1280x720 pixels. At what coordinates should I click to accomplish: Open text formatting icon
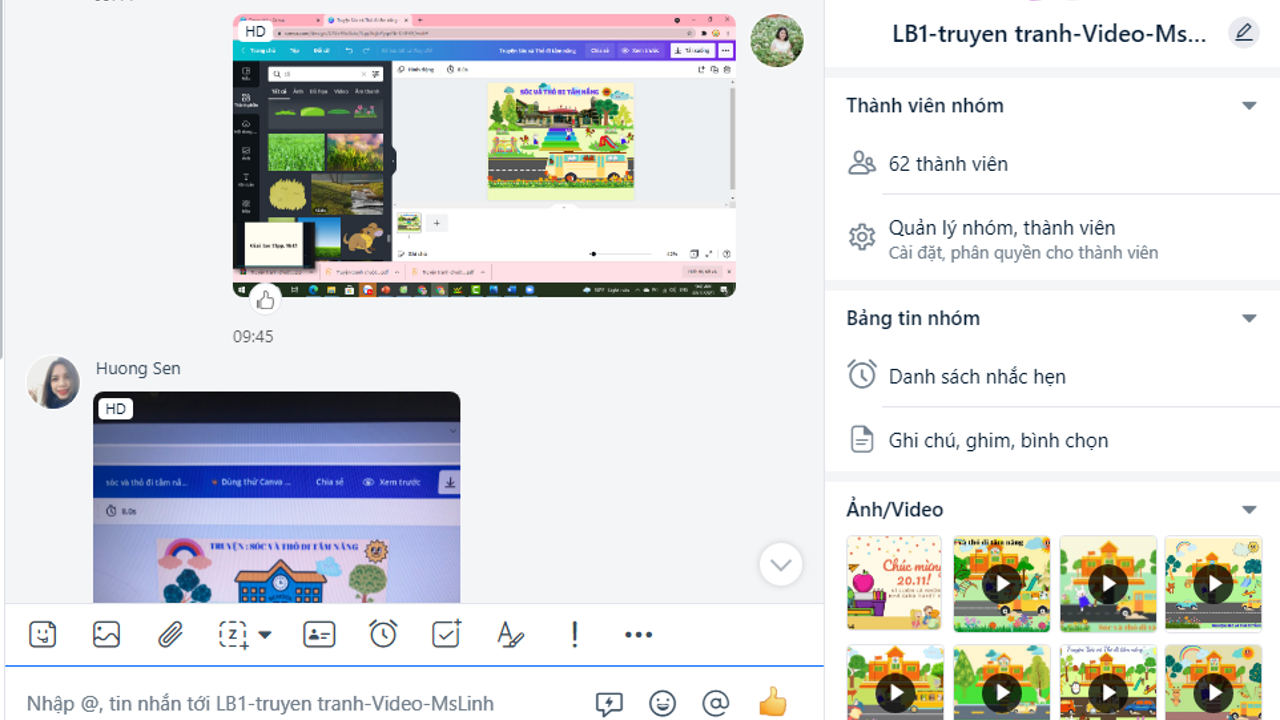click(x=510, y=634)
